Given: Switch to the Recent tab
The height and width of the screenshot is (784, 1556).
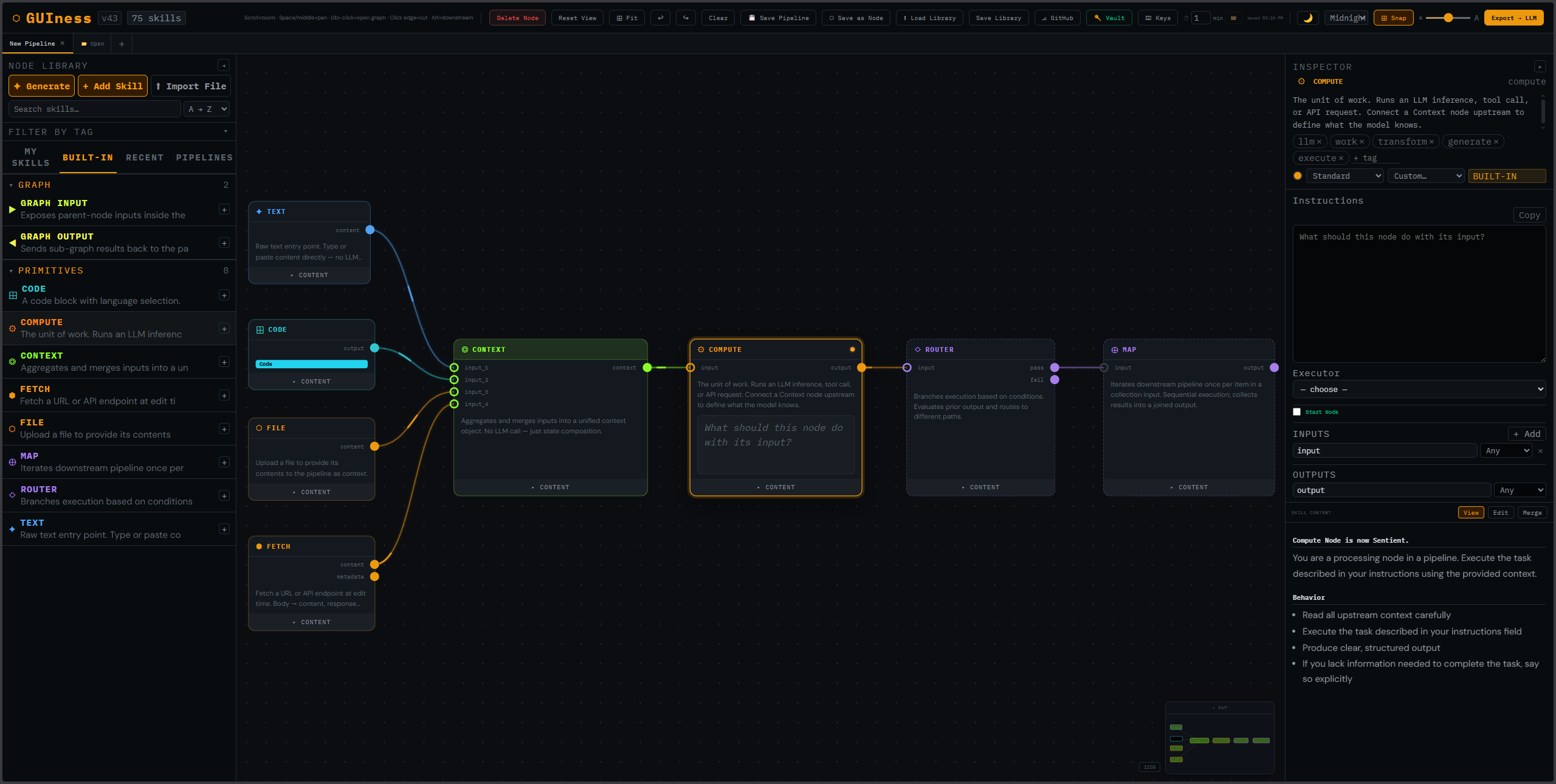Looking at the screenshot, I should [x=145, y=158].
